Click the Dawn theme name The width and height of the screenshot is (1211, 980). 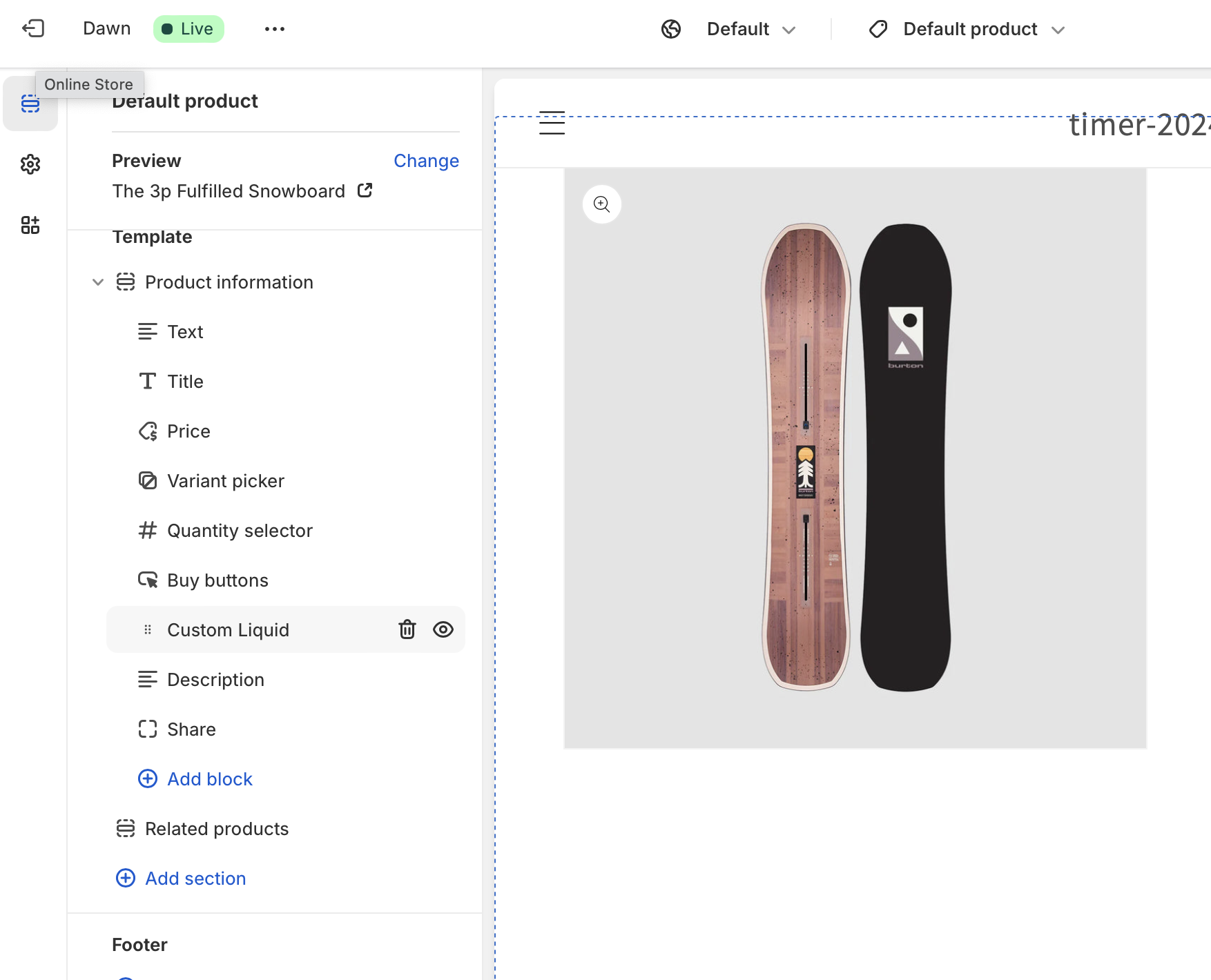pyautogui.click(x=107, y=28)
